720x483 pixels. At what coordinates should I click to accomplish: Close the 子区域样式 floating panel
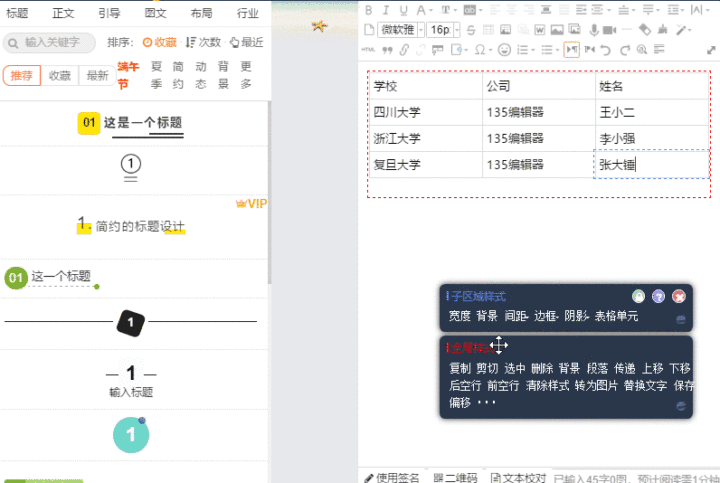[679, 296]
